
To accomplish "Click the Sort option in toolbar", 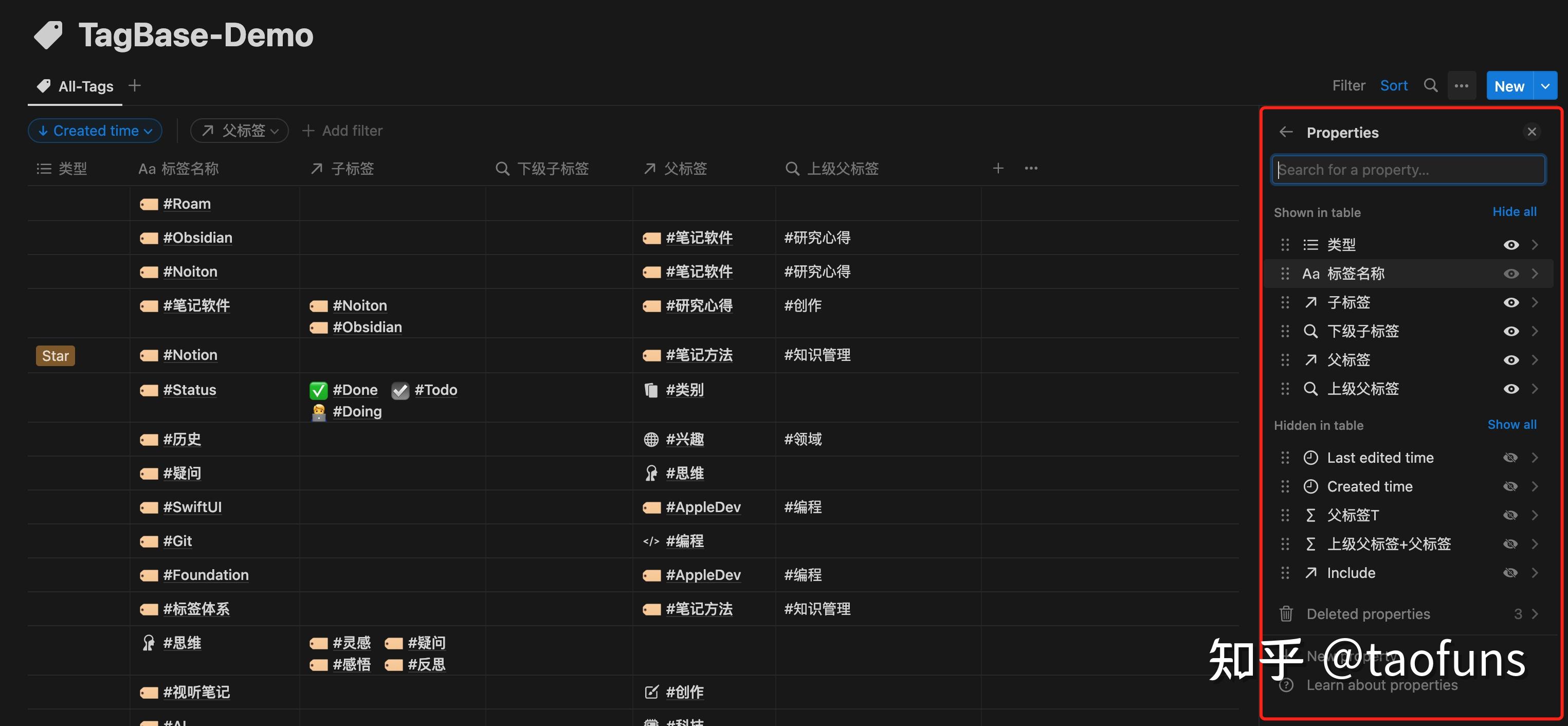I will [1393, 86].
